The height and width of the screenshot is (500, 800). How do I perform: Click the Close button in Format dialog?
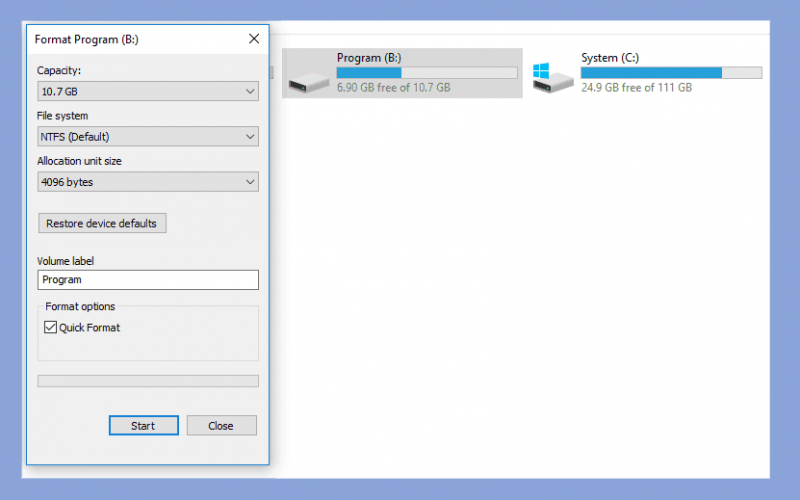tap(221, 426)
